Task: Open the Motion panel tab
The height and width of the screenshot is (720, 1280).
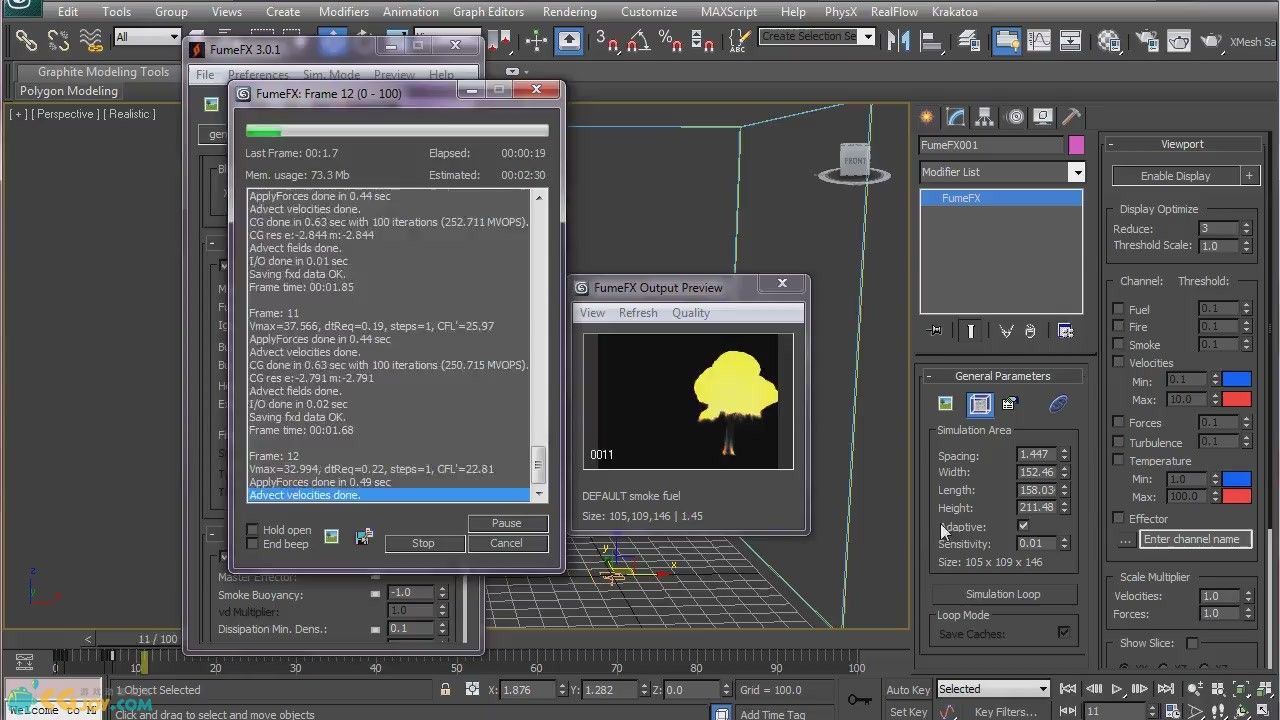Action: [x=1015, y=116]
